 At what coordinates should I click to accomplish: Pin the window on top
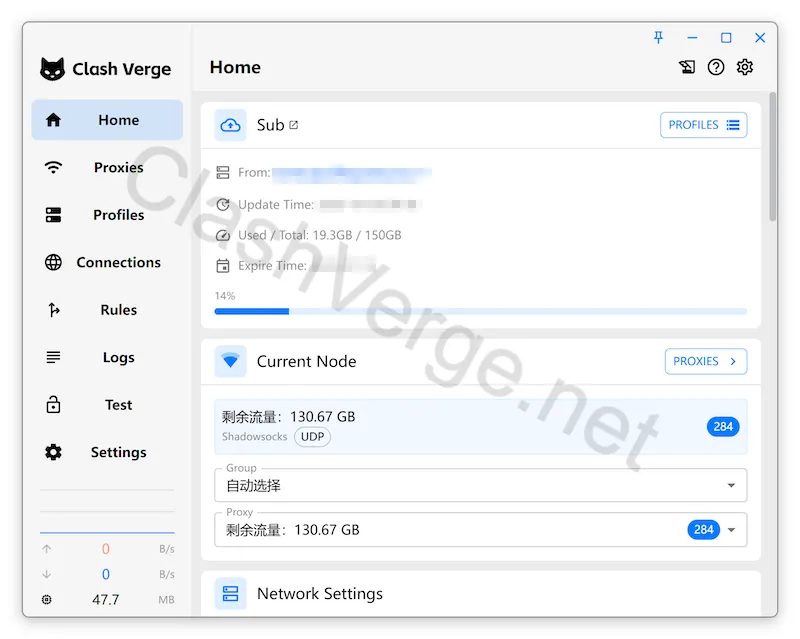[658, 37]
